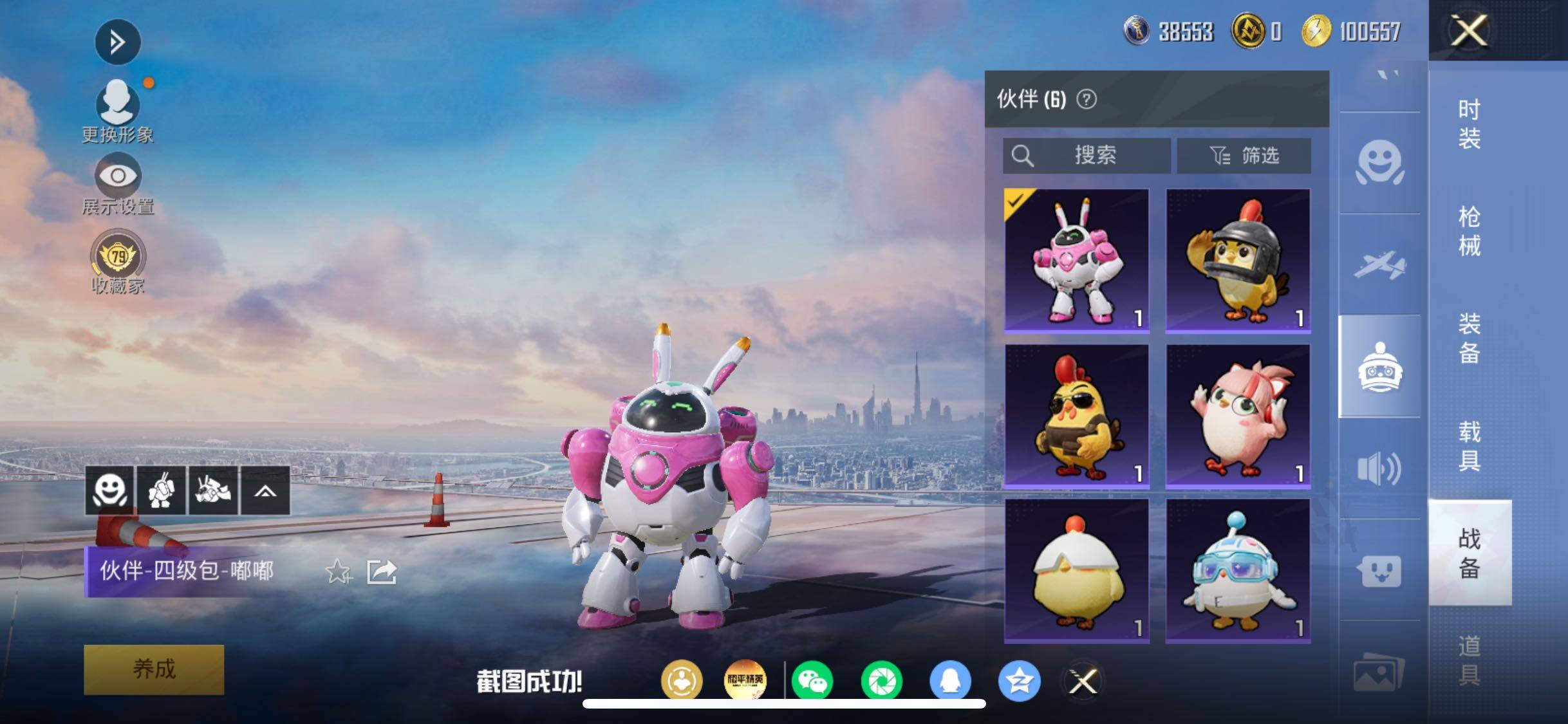Image resolution: width=1568 pixels, height=724 pixels.
Task: Open the play arrow icon at top left
Action: [117, 42]
